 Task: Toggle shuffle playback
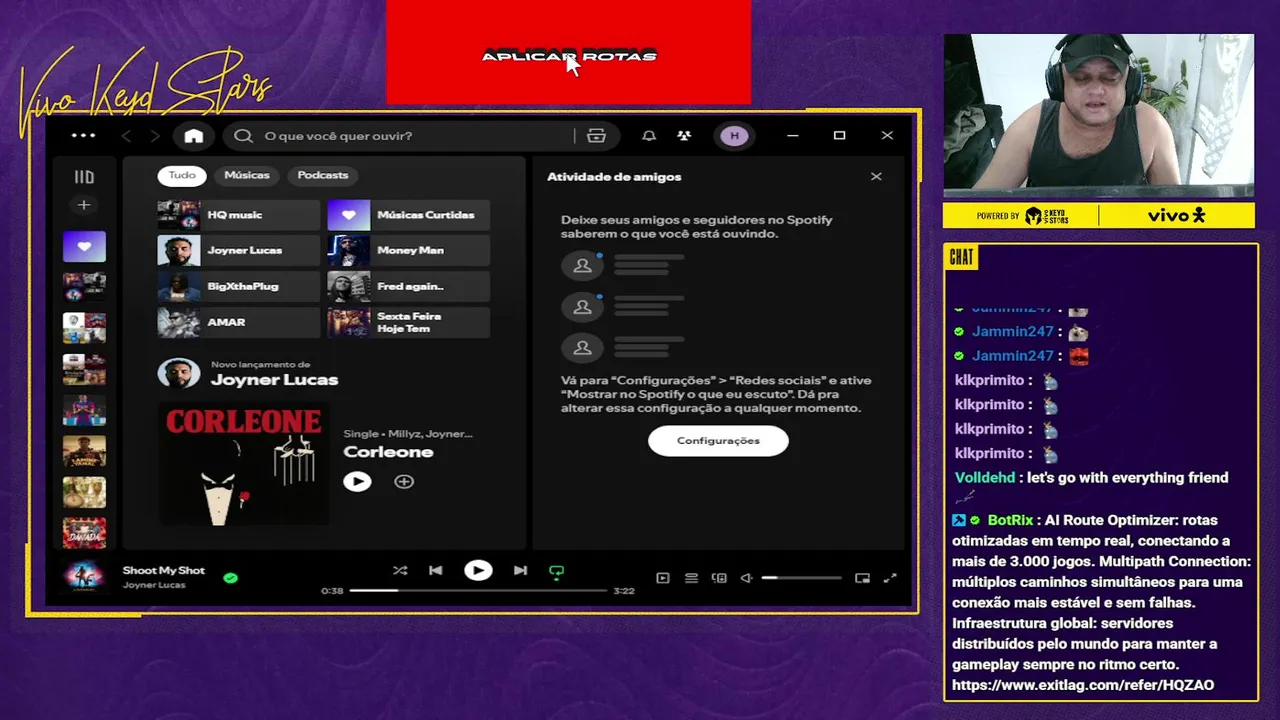(x=400, y=571)
